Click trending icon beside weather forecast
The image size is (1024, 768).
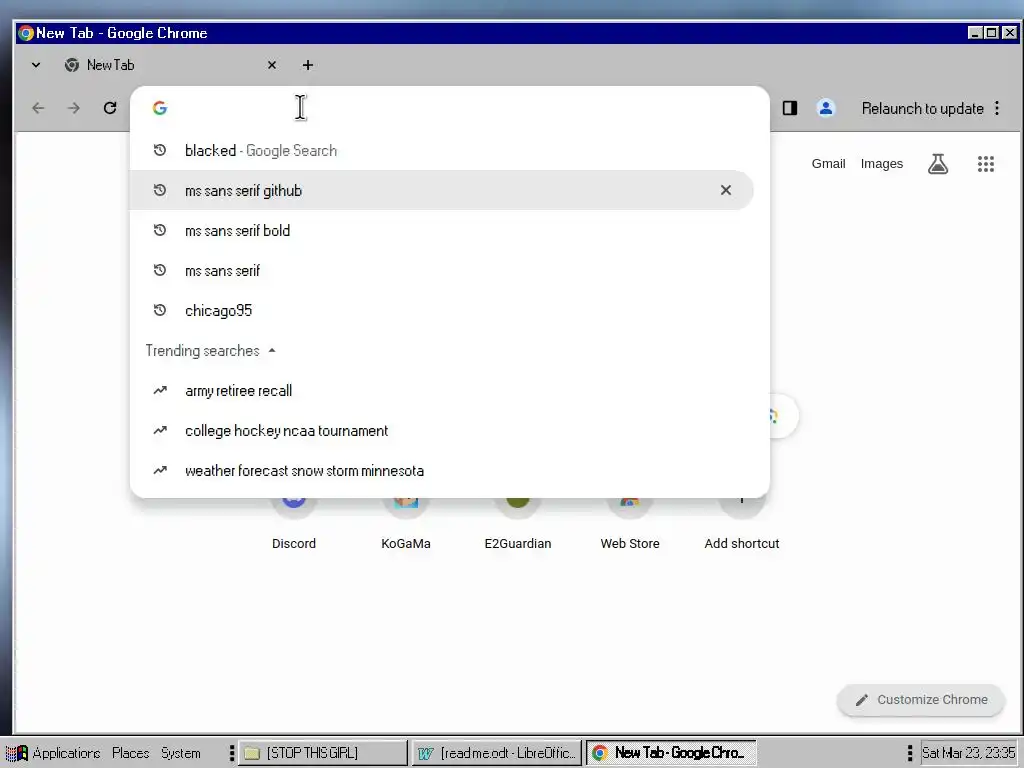[160, 470]
